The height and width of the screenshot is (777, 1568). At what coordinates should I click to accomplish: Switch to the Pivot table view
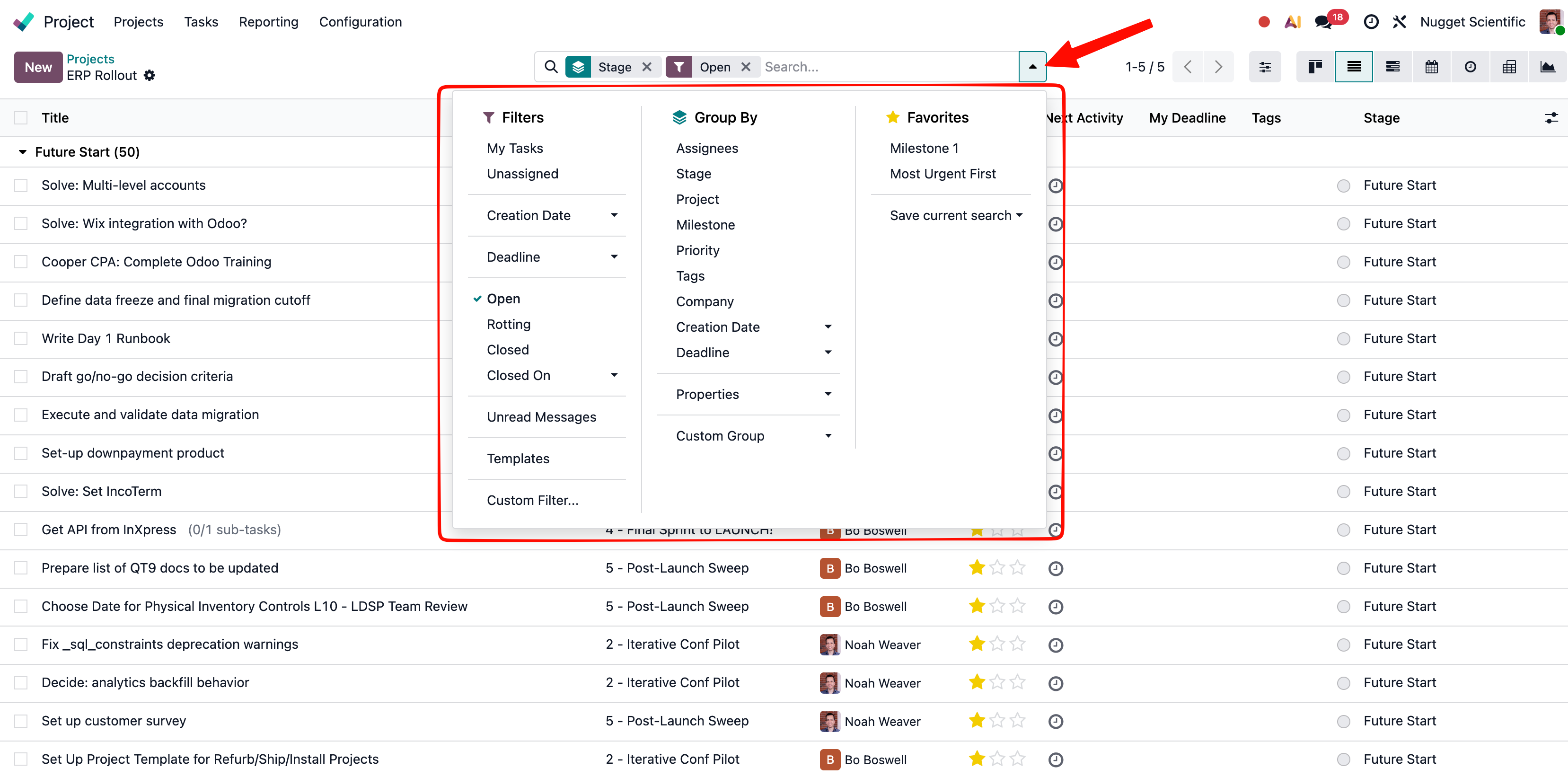point(1509,67)
